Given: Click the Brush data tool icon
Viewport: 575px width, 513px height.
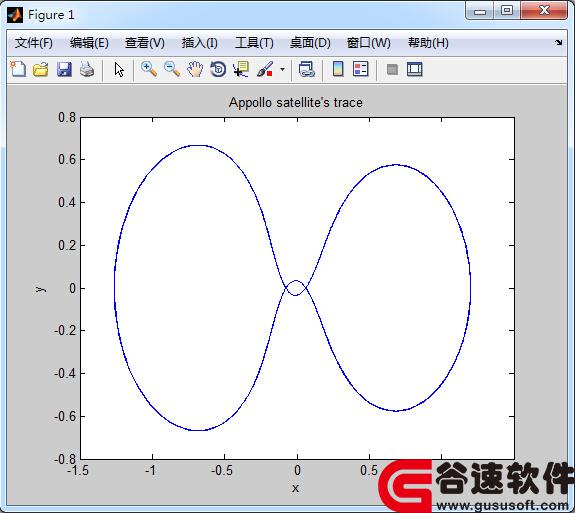Looking at the screenshot, I should pyautogui.click(x=265, y=69).
